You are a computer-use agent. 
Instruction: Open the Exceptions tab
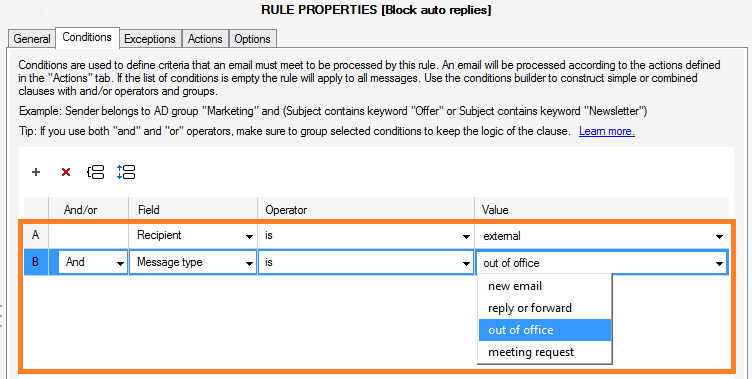tap(150, 39)
